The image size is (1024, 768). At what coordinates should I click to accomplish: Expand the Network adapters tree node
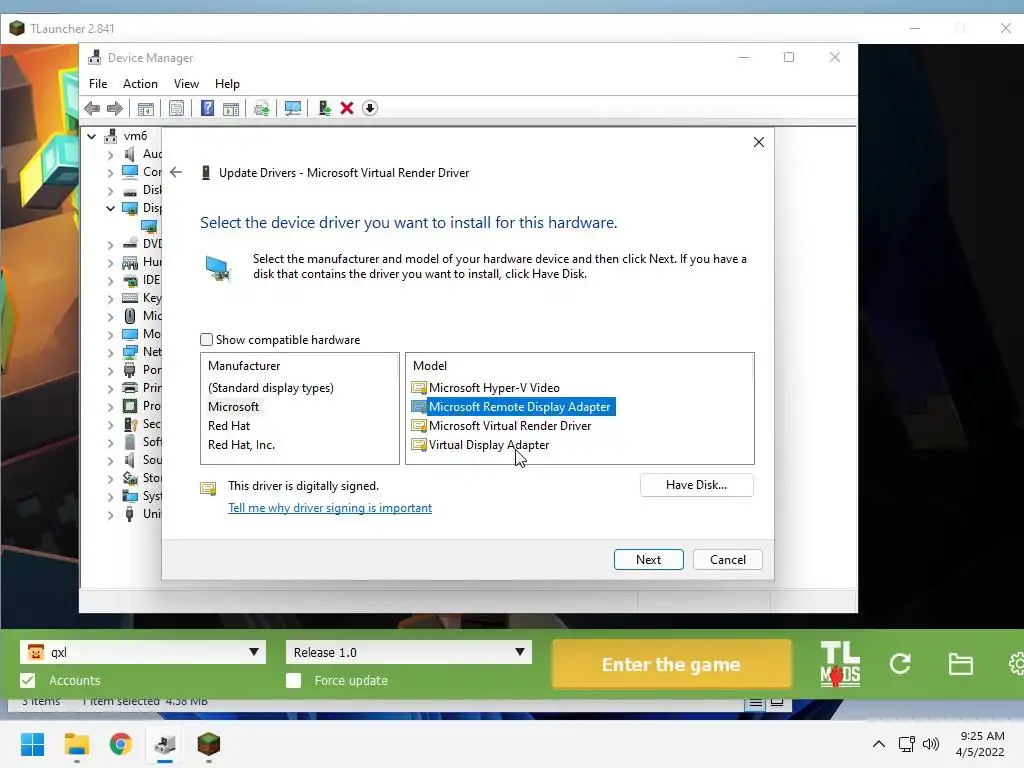click(x=110, y=353)
